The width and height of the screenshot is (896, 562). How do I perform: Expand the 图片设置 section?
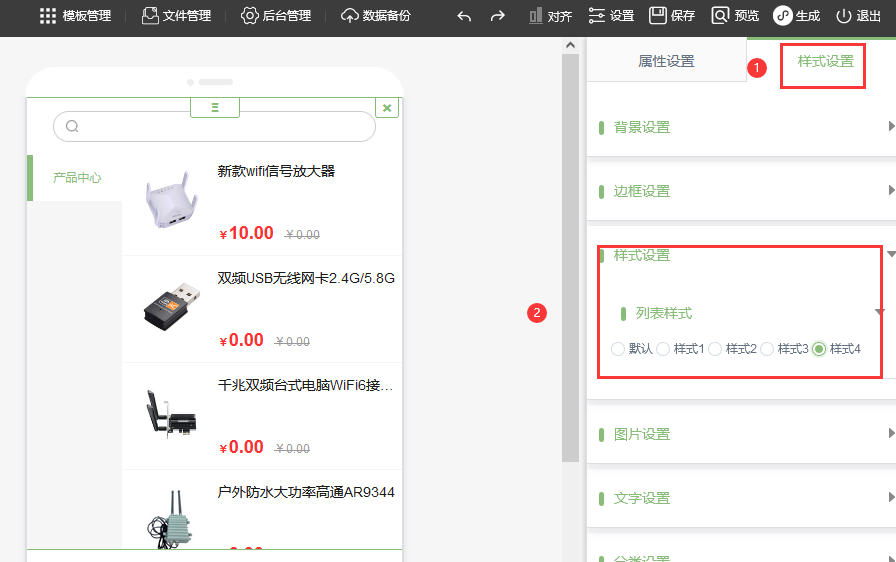click(x=741, y=434)
